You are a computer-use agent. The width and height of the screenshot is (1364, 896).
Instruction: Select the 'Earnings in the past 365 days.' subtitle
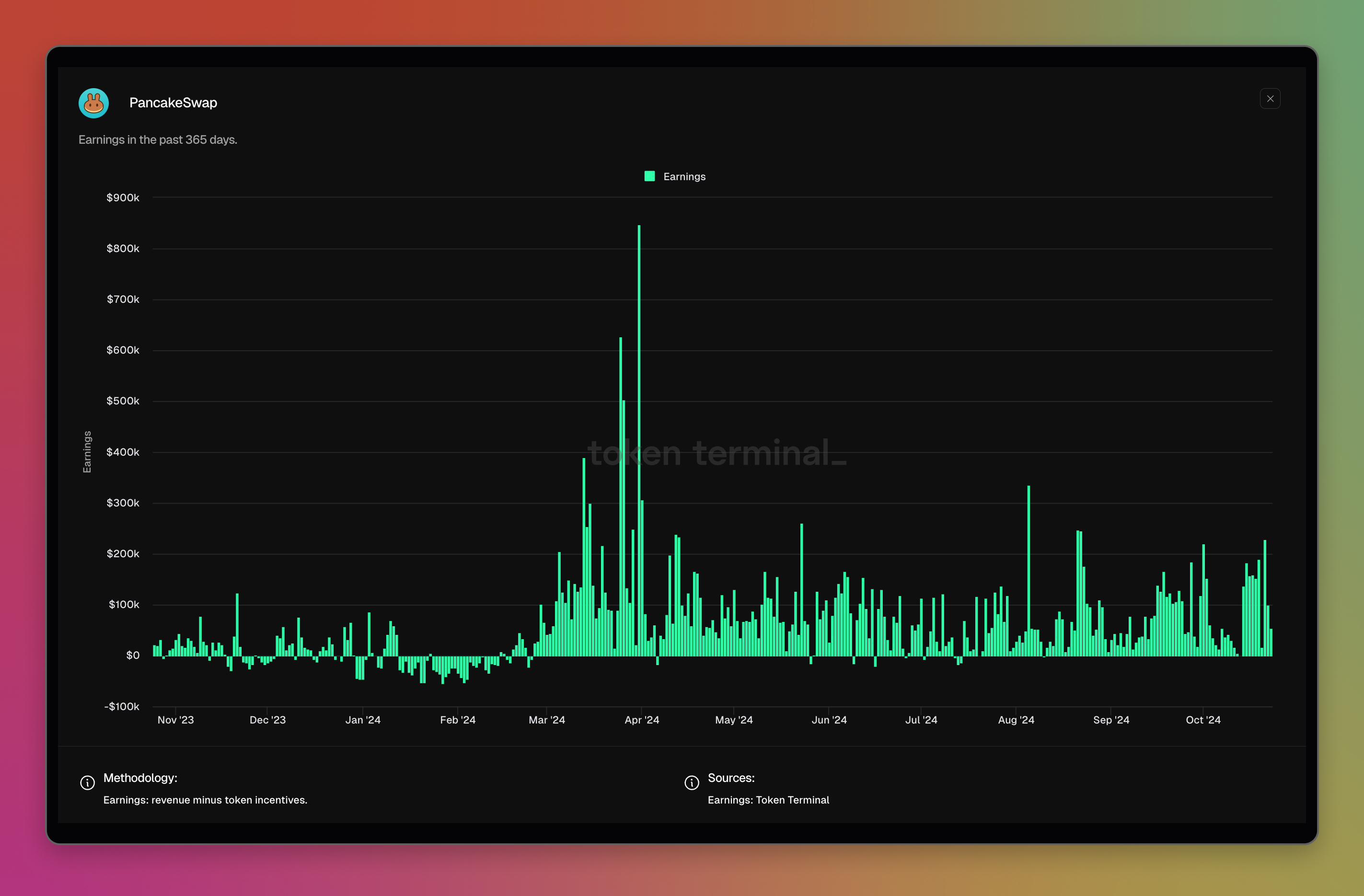tap(158, 140)
